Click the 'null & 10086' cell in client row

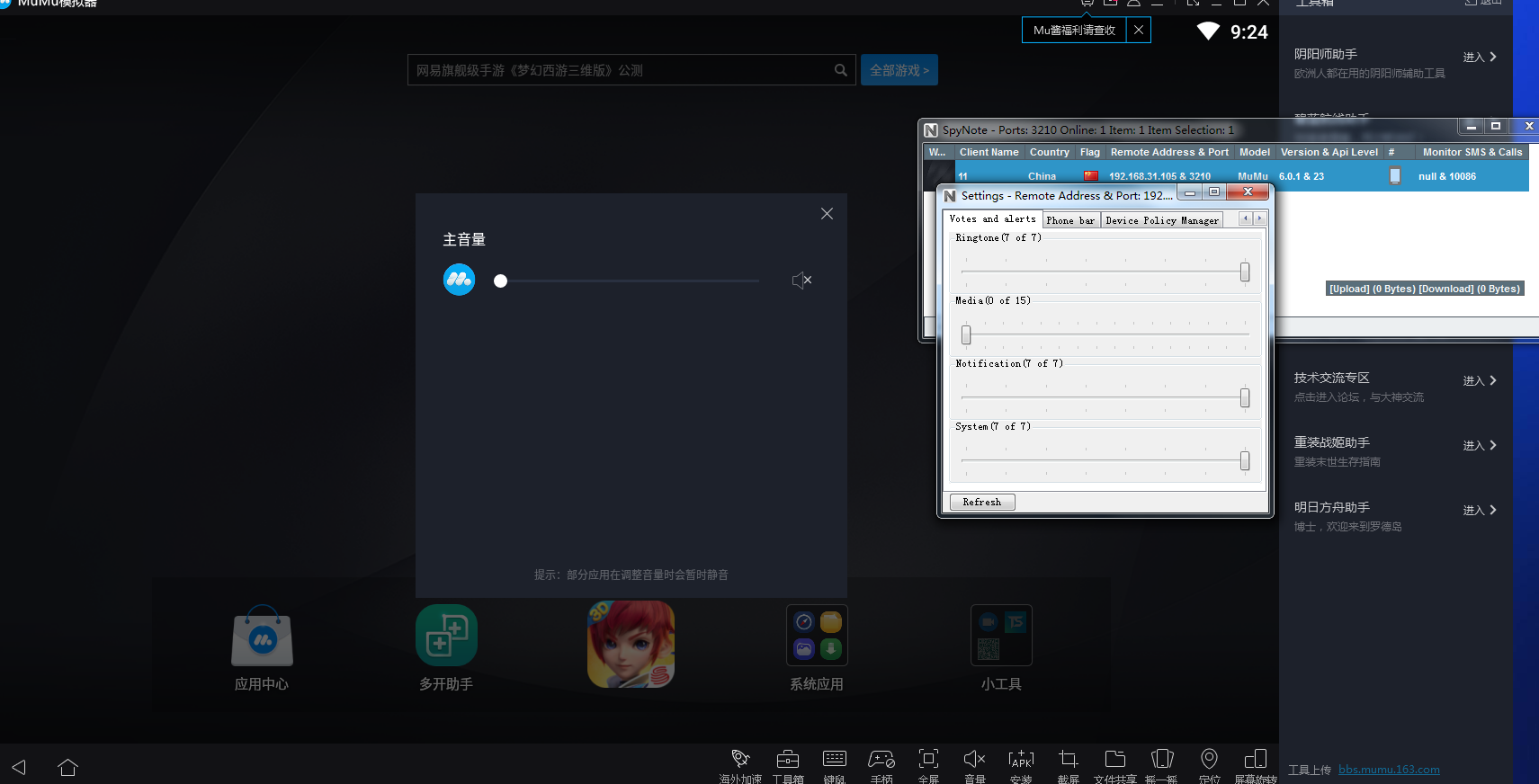1447,176
